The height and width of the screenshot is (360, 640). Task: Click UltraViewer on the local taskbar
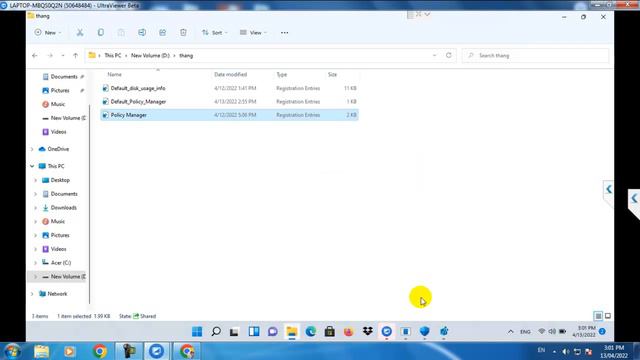156,351
